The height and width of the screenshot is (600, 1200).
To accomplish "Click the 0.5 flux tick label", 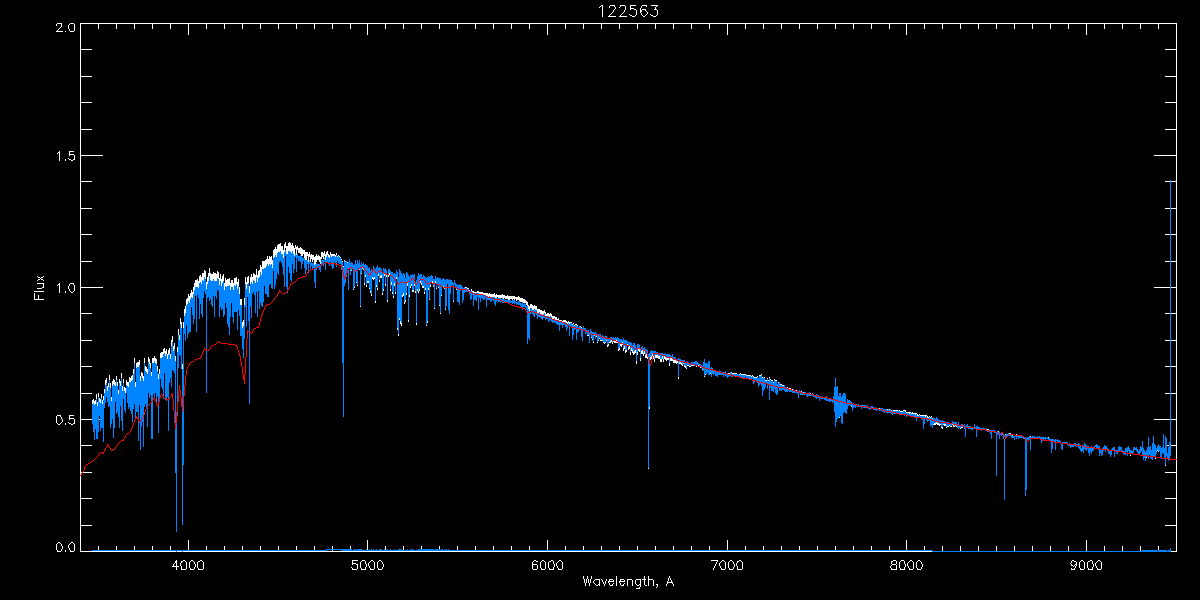I will pyautogui.click(x=65, y=419).
